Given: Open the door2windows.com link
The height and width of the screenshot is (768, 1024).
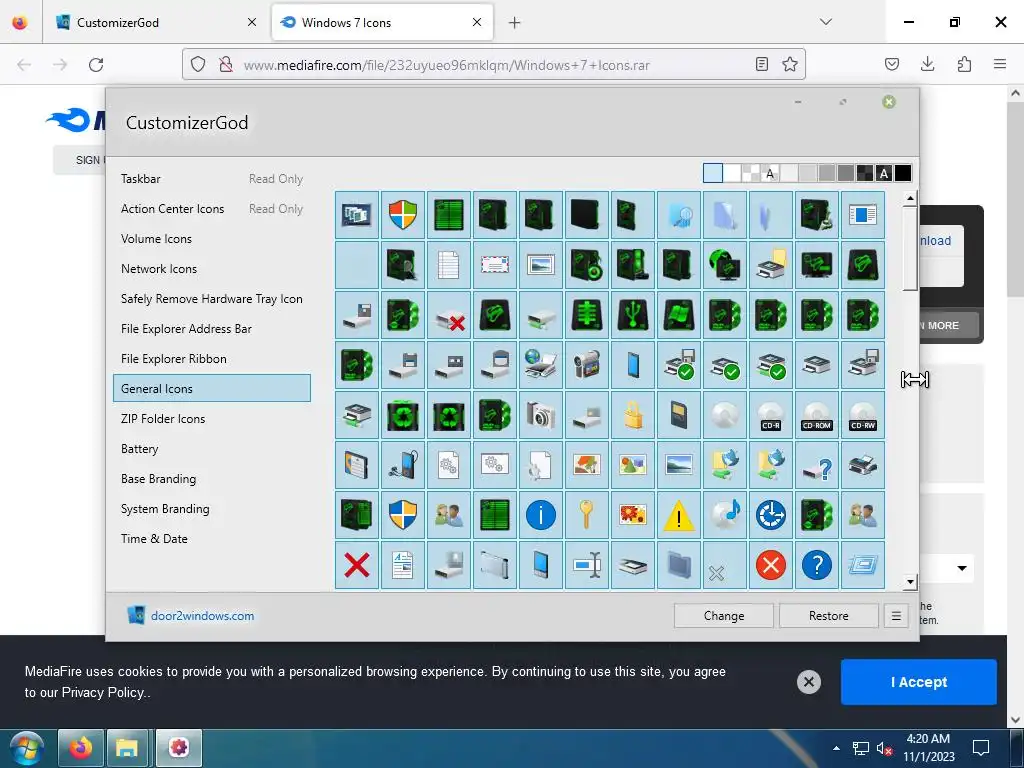Looking at the screenshot, I should (202, 616).
